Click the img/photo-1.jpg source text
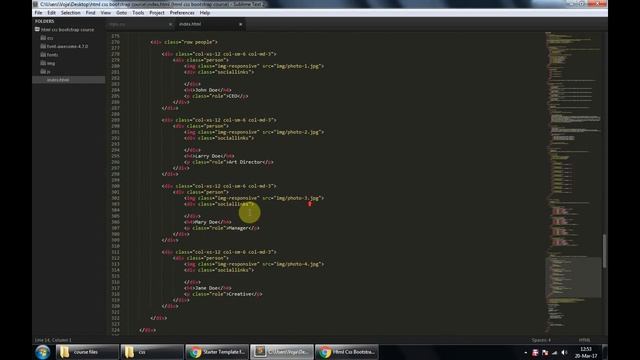The height and width of the screenshot is (360, 640). click(x=298, y=66)
